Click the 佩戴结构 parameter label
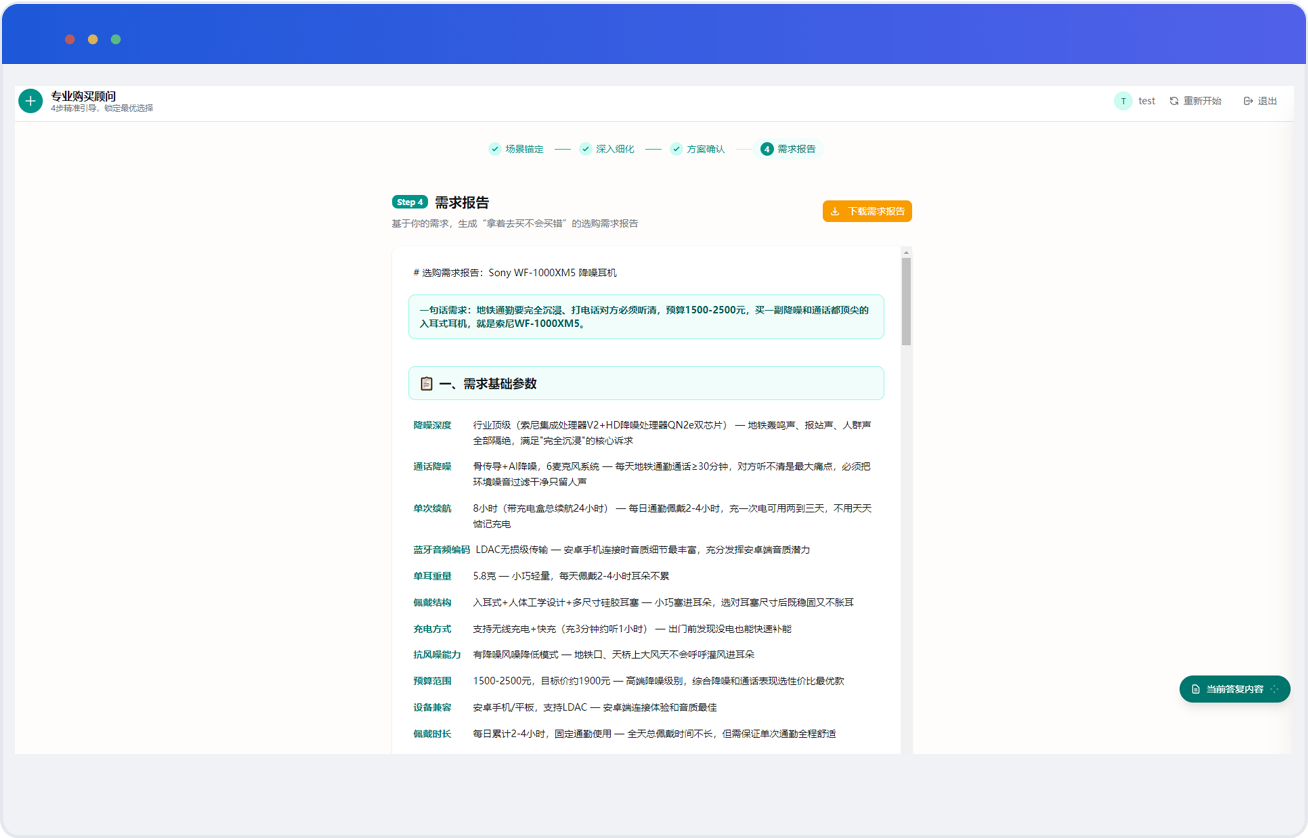Image resolution: width=1308 pixels, height=838 pixels. [x=432, y=602]
